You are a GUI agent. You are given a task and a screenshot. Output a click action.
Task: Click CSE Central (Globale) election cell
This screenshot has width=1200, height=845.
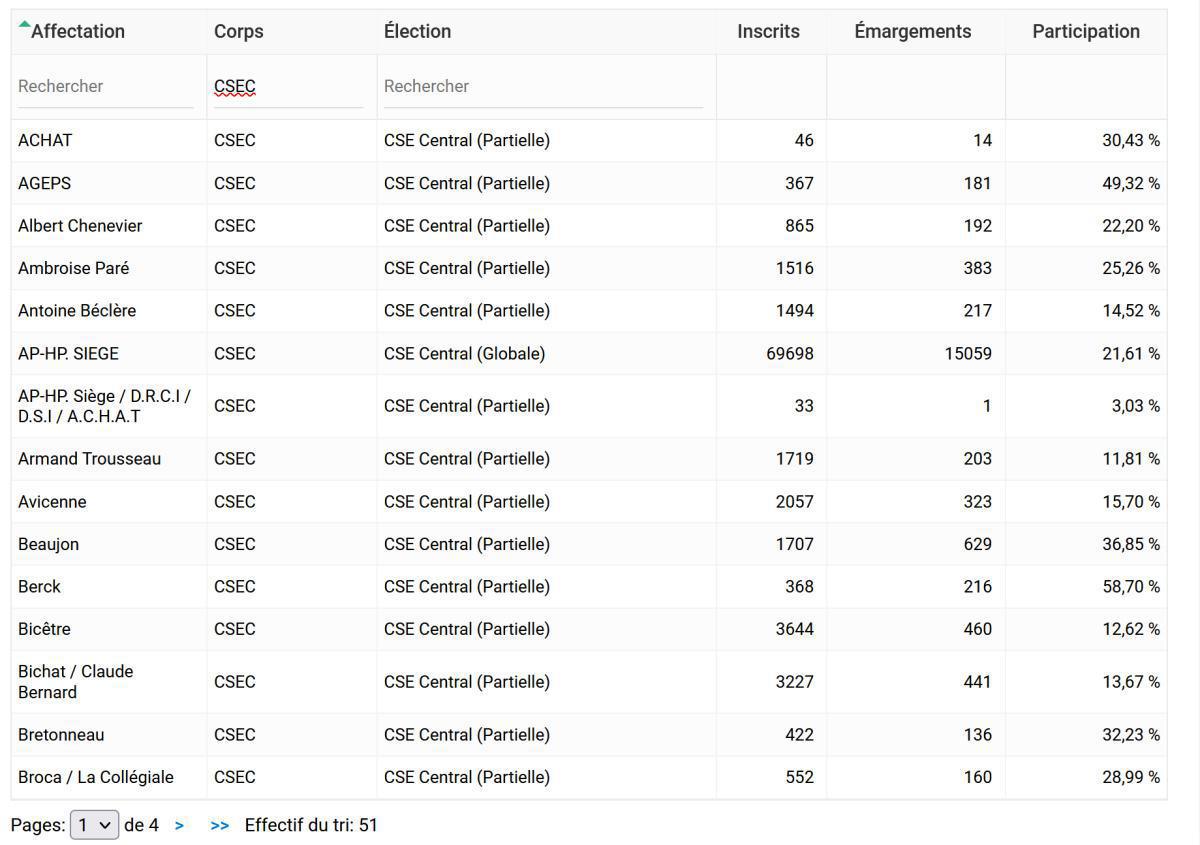[464, 354]
